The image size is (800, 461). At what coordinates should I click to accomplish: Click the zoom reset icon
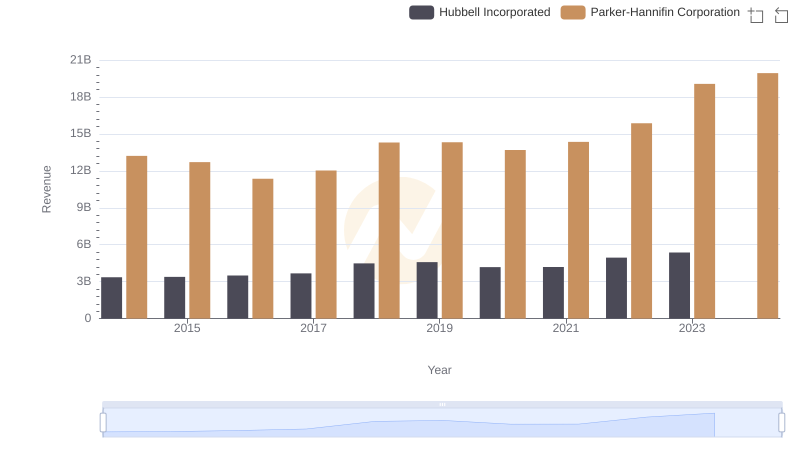[781, 15]
